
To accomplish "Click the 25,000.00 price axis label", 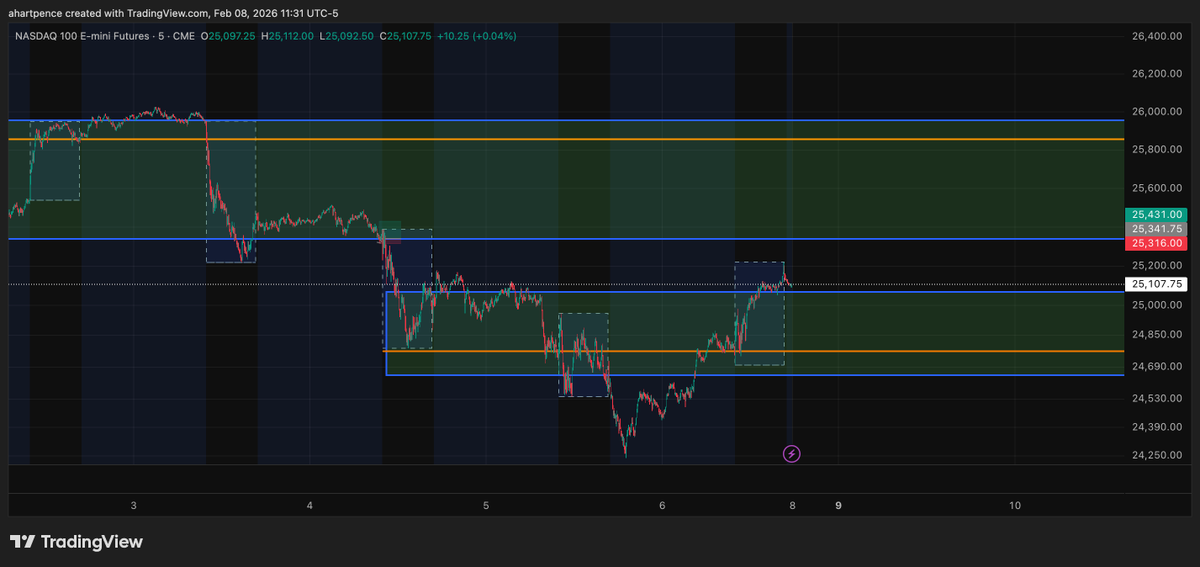I will (1158, 305).
